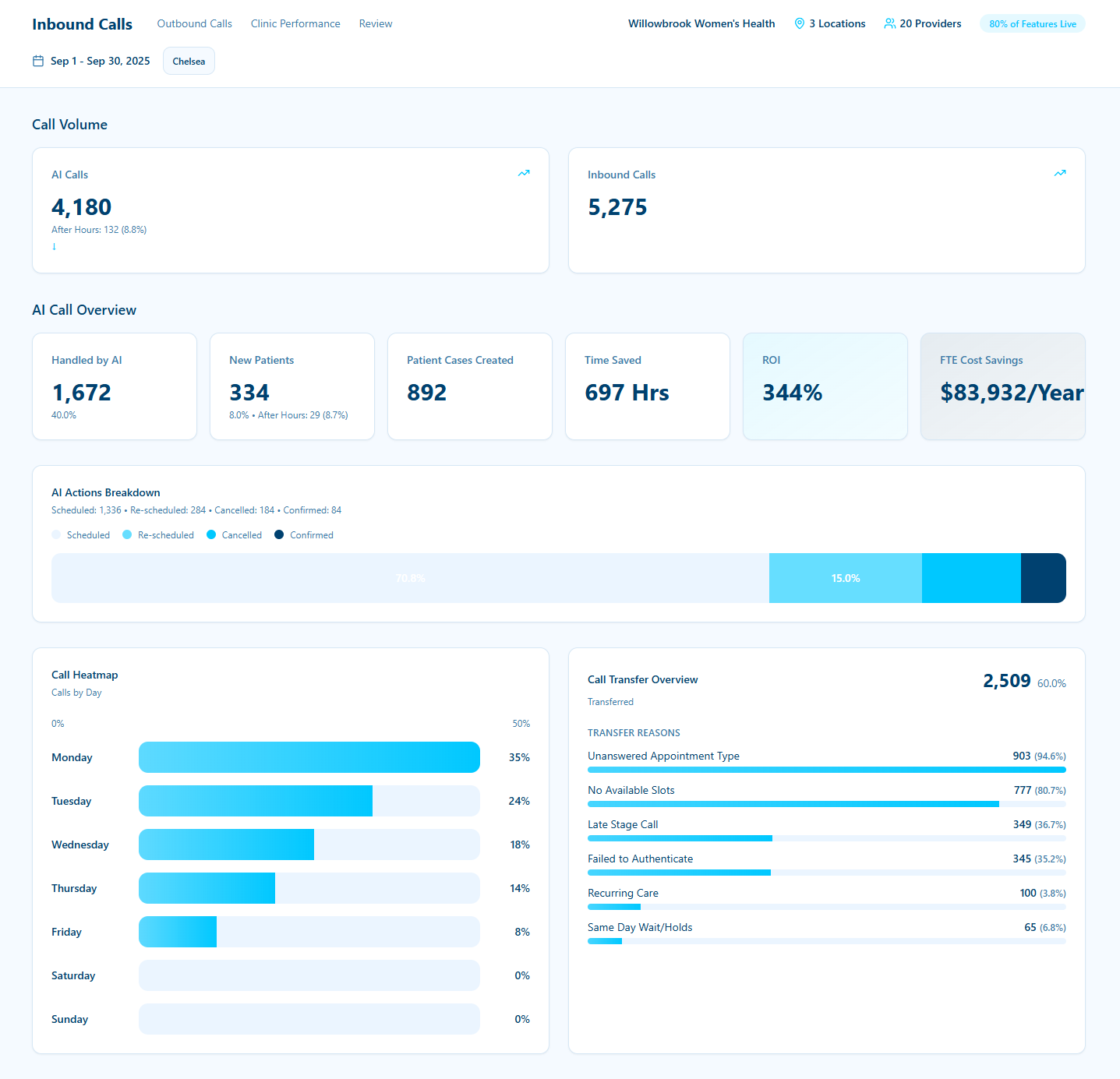
Task: Click the small down arrow under After Hours
Action: (54, 246)
